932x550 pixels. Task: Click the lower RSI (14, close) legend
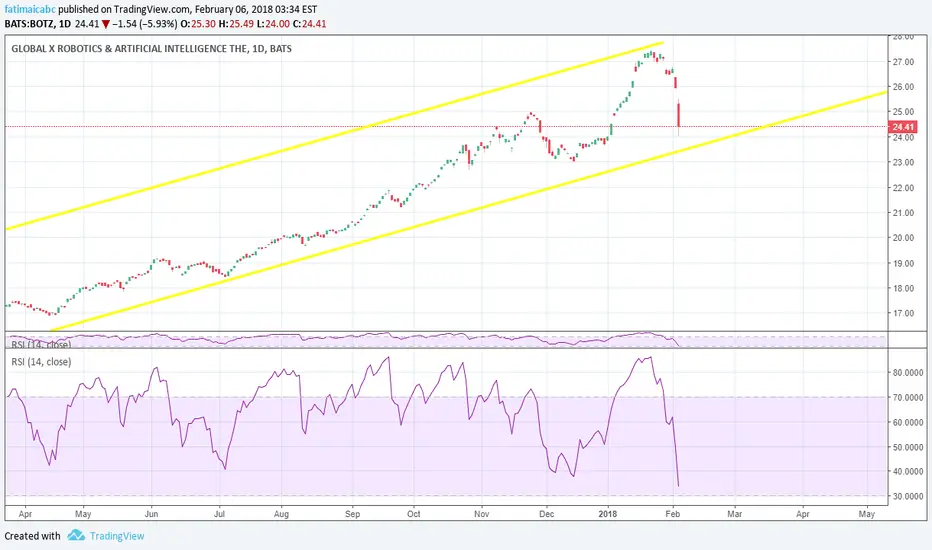[x=41, y=362]
